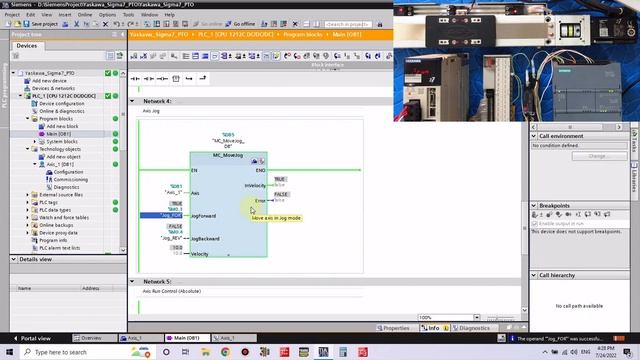Switch to Portal view
Screen dimensions: 640x360
[x=32, y=338]
